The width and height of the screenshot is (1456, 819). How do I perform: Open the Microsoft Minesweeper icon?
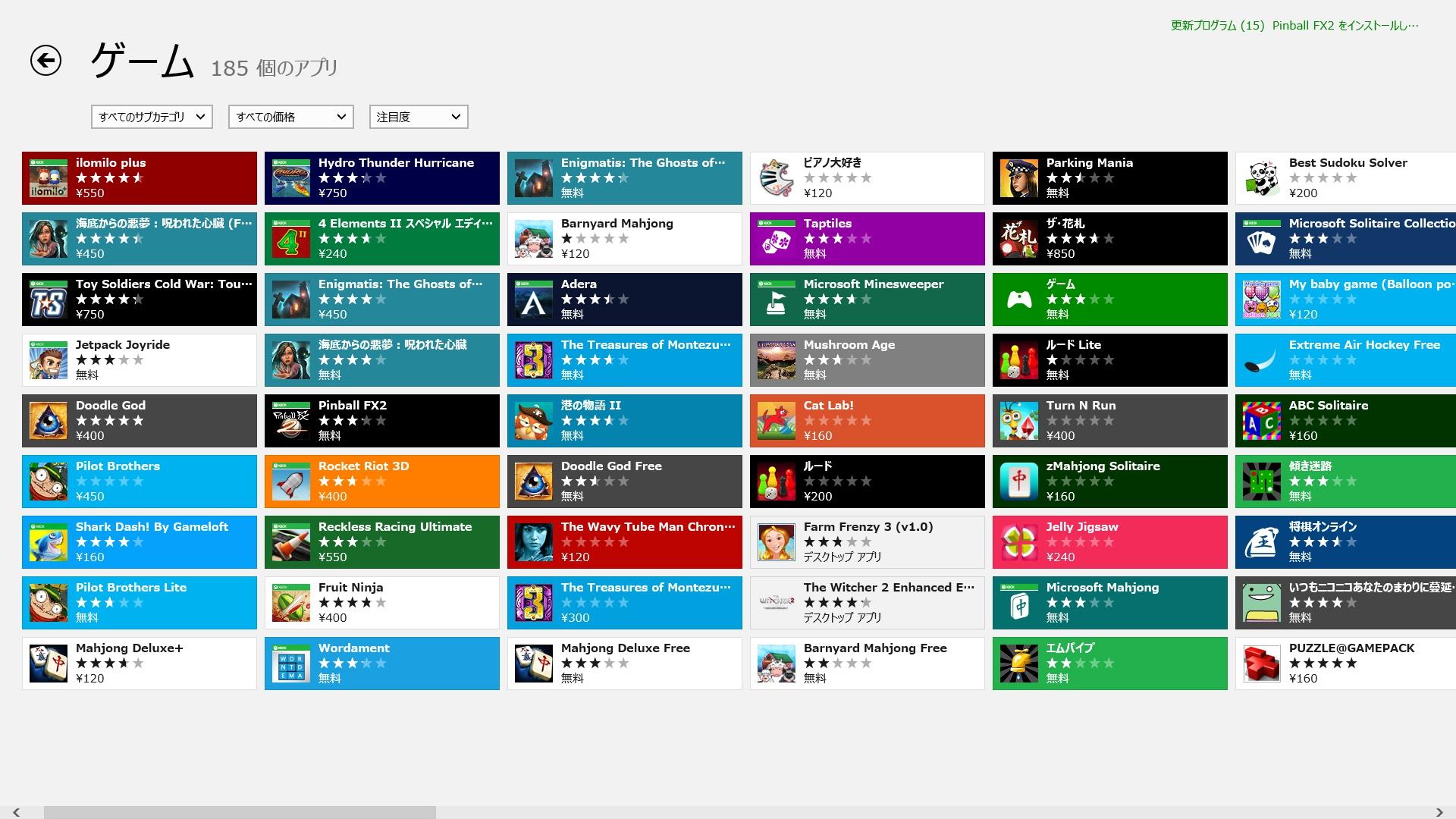(777, 300)
